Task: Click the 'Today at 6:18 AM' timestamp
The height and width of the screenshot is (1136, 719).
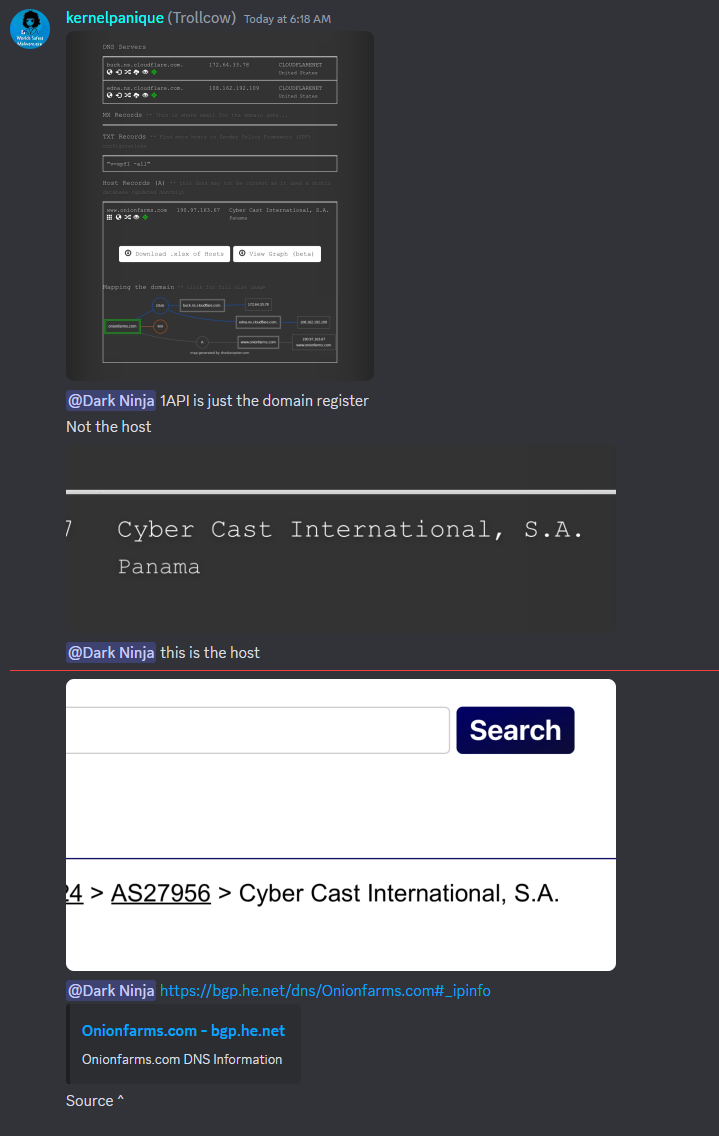Action: point(287,19)
